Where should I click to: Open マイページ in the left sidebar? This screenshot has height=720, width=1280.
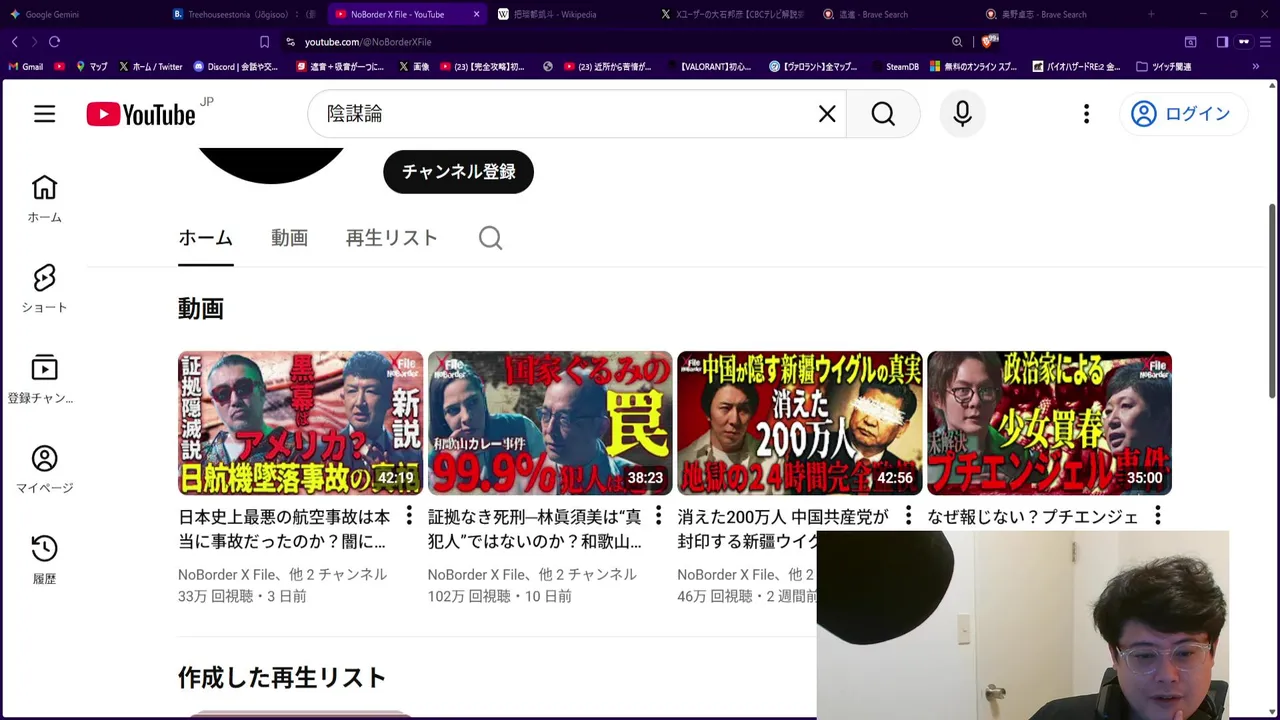click(x=44, y=470)
